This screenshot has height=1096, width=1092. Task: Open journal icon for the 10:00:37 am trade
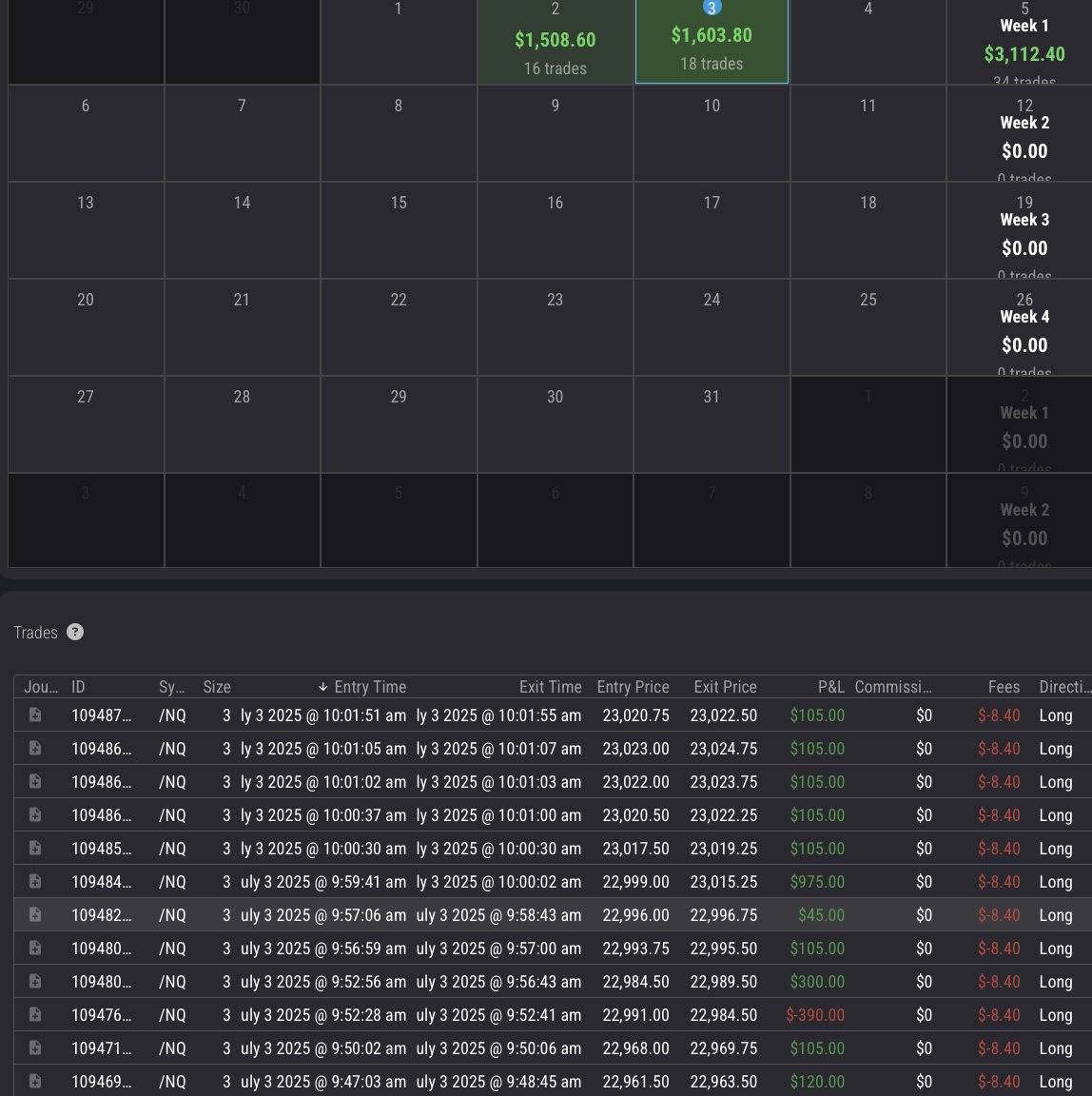pos(35,814)
